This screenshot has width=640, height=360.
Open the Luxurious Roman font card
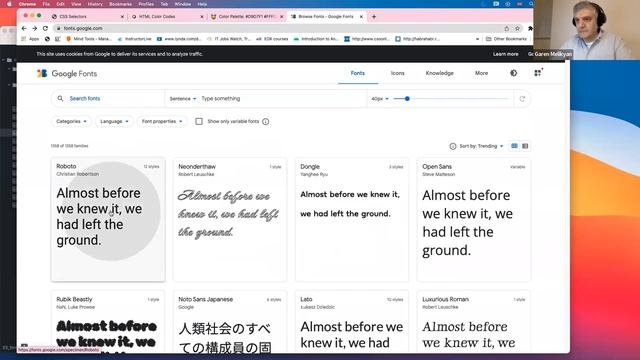pyautogui.click(x=473, y=321)
